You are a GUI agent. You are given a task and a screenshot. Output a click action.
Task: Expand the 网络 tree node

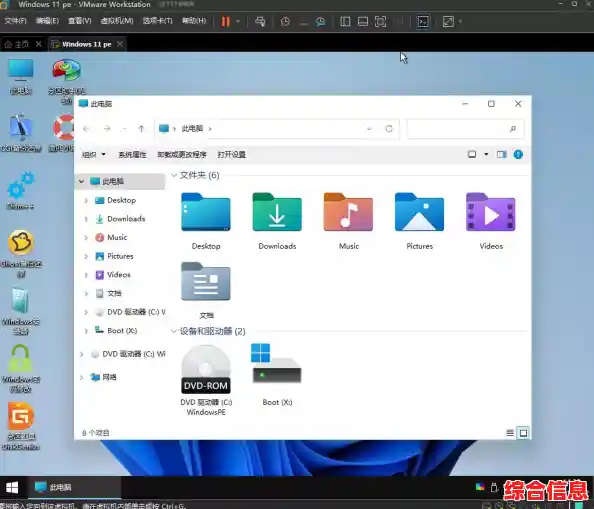tap(81, 377)
